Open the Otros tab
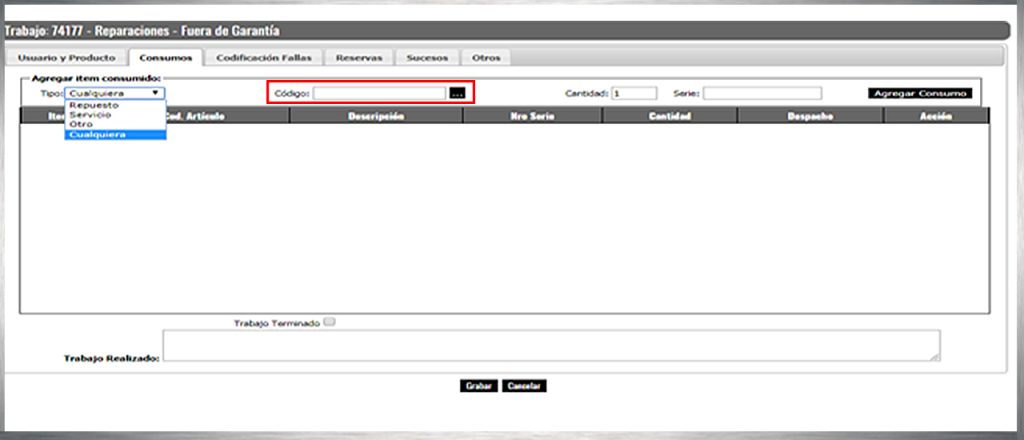The height and width of the screenshot is (440, 1024). tap(486, 58)
